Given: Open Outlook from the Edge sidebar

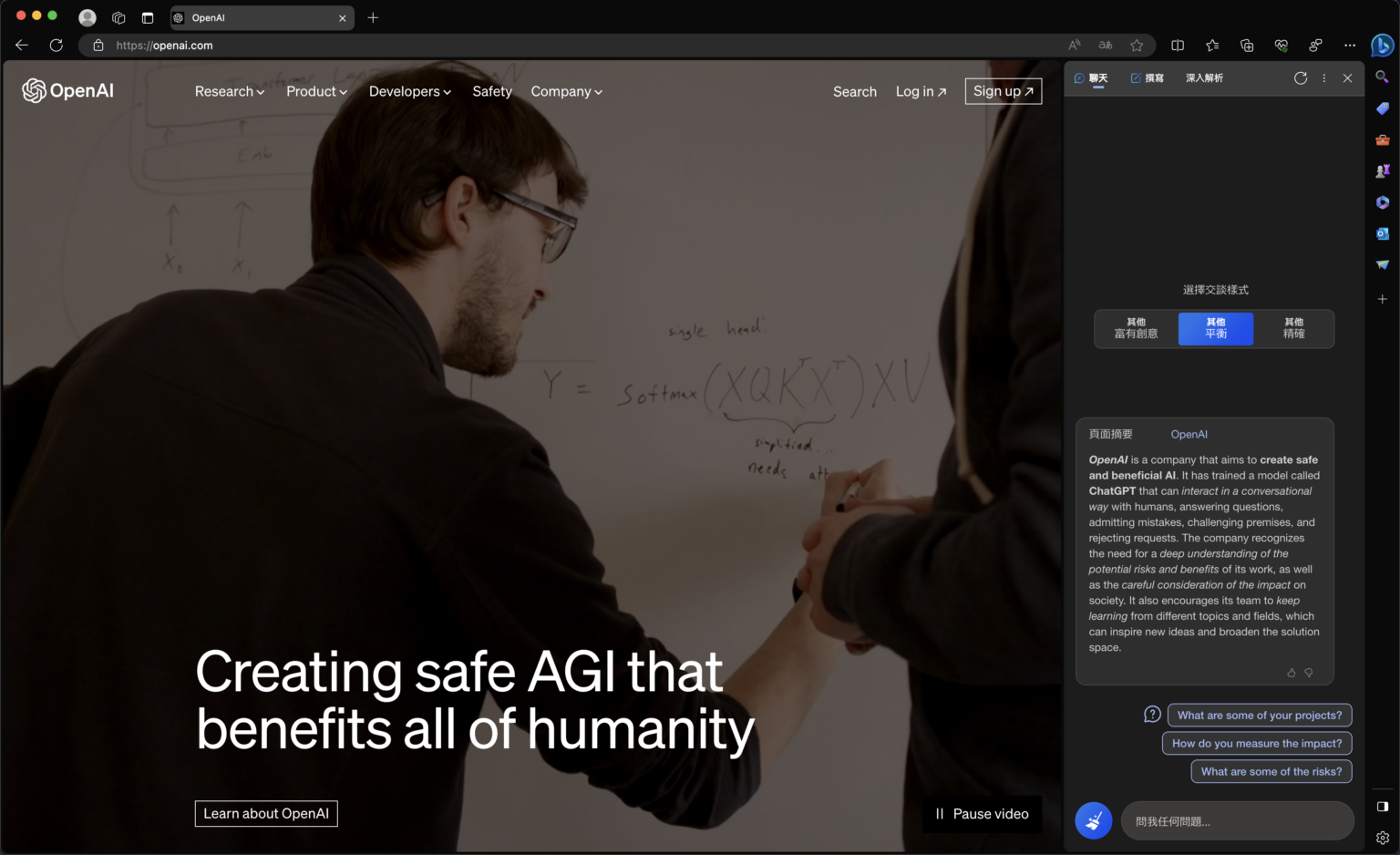Looking at the screenshot, I should (1382, 233).
